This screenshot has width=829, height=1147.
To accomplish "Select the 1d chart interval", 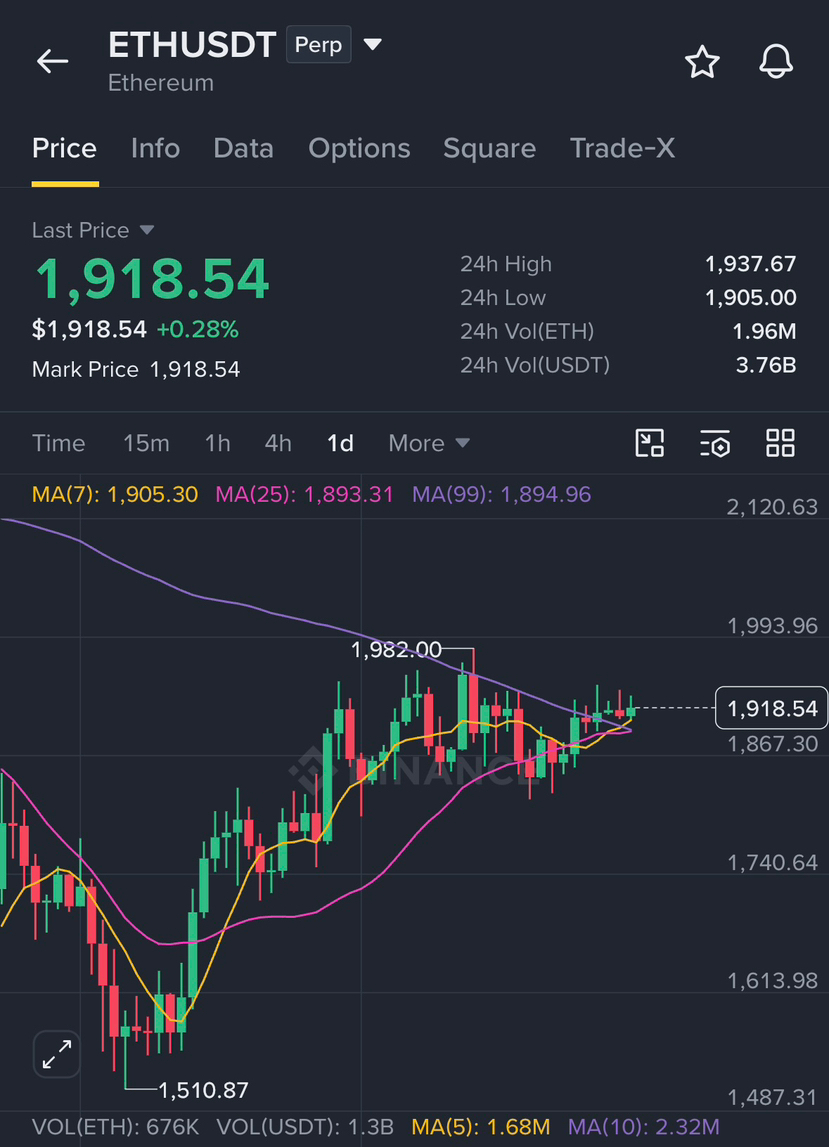I will pos(340,443).
